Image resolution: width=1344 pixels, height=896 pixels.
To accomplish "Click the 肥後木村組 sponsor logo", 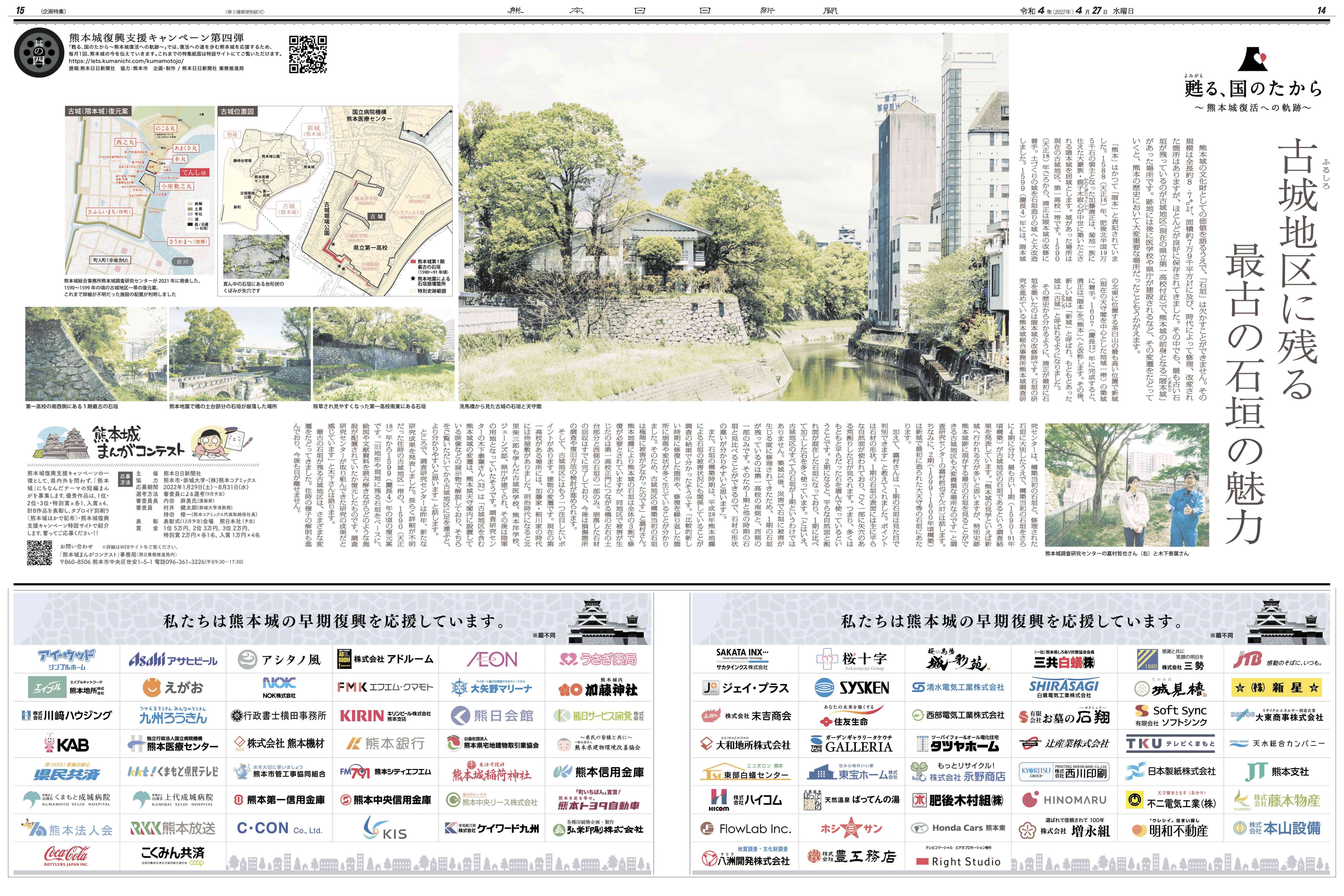I will (x=958, y=800).
